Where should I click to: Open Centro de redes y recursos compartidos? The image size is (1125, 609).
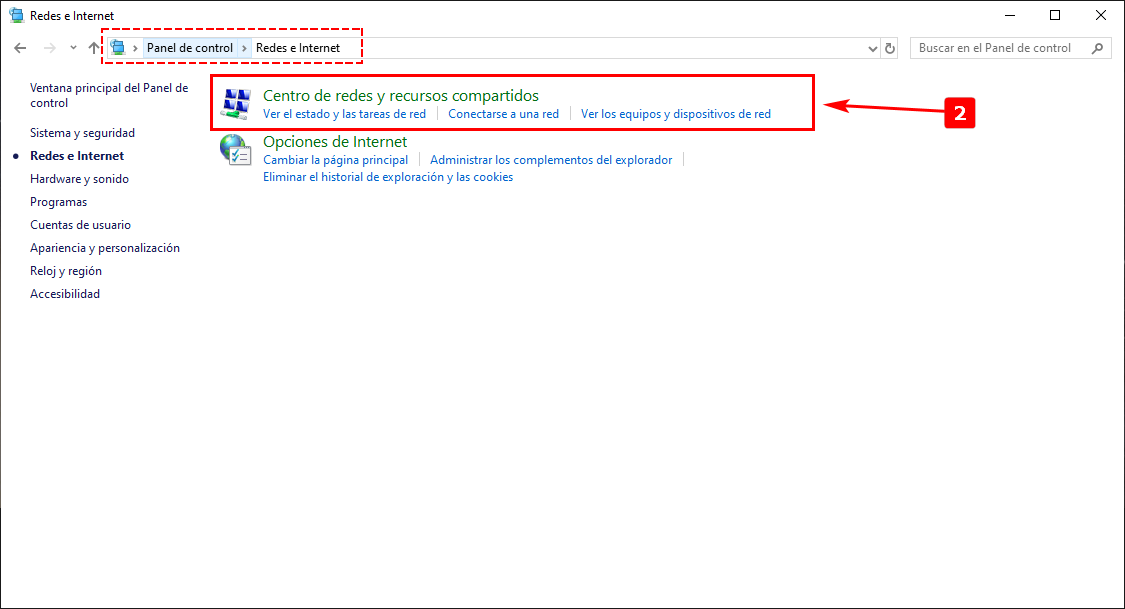pyautogui.click(x=400, y=96)
